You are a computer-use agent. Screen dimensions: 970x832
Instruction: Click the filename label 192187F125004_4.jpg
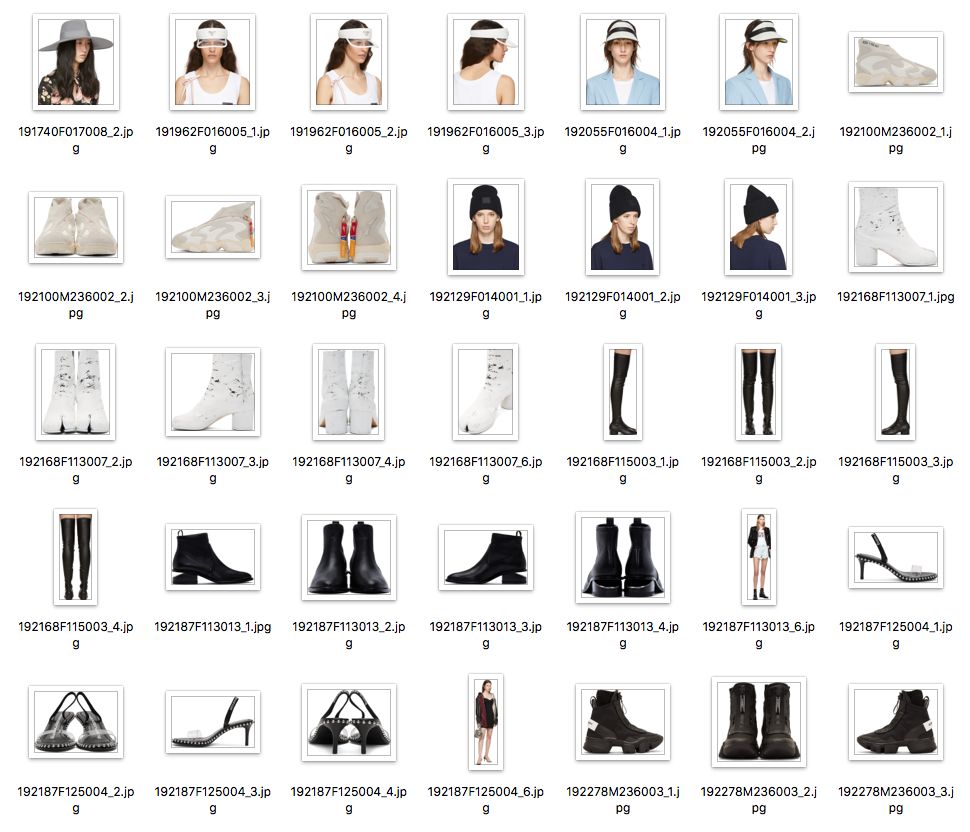point(349,799)
